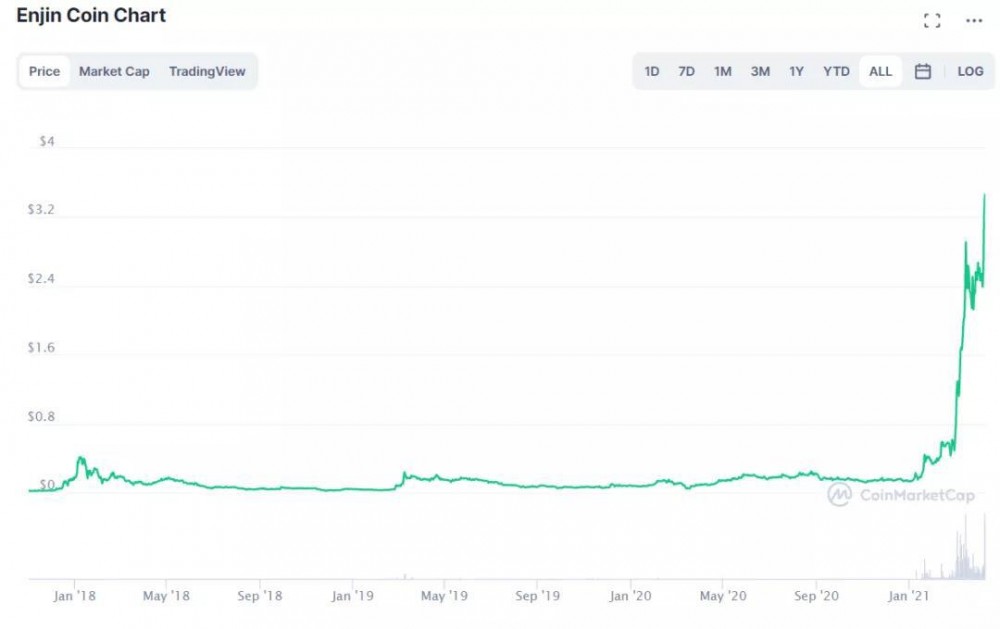Enable the 1D time range
The height and width of the screenshot is (629, 1000).
(652, 71)
